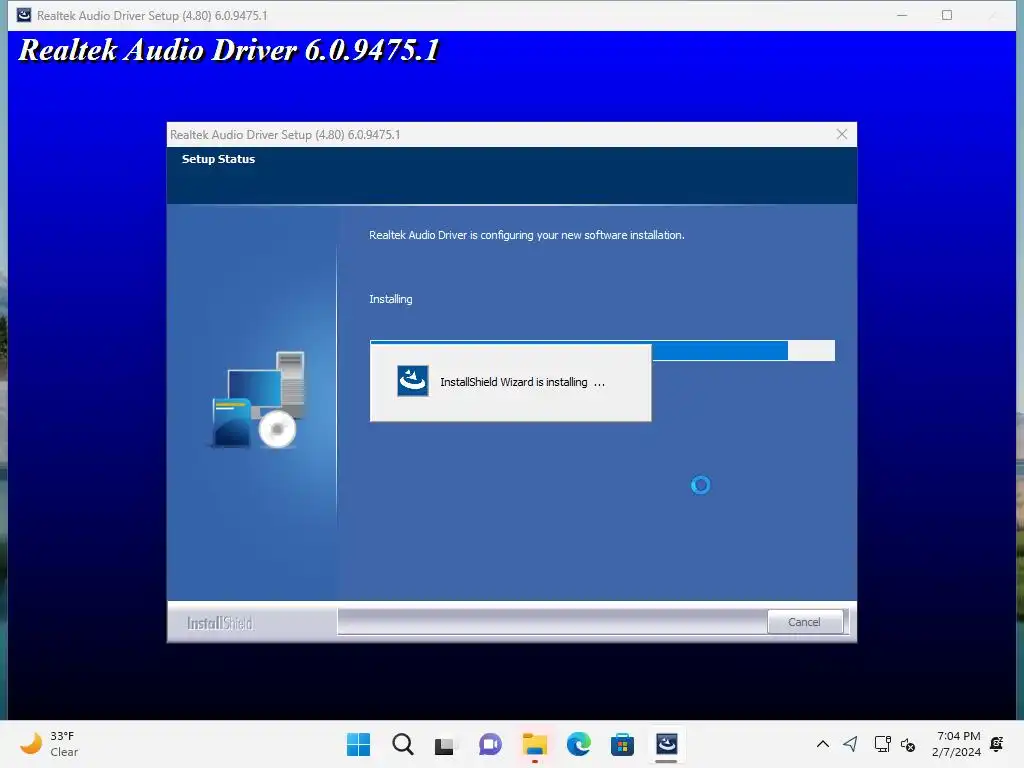1024x768 pixels.
Task: Open the clock showing 7:04 PM
Action: [957, 744]
